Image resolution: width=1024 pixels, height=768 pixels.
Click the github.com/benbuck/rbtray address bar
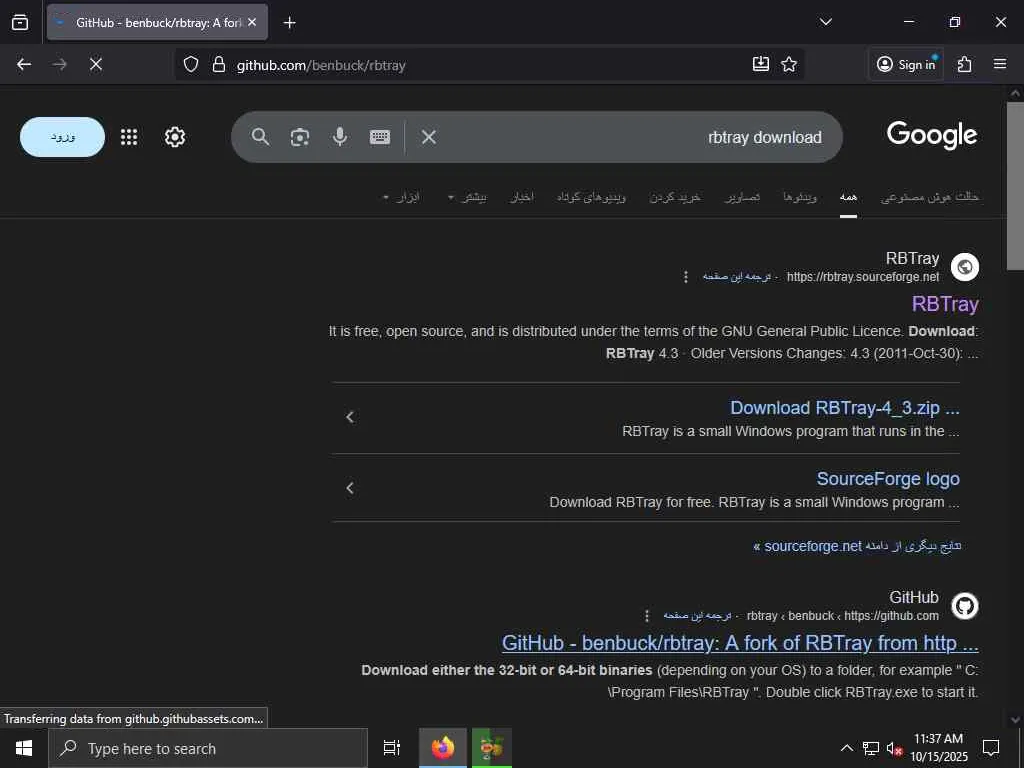489,65
